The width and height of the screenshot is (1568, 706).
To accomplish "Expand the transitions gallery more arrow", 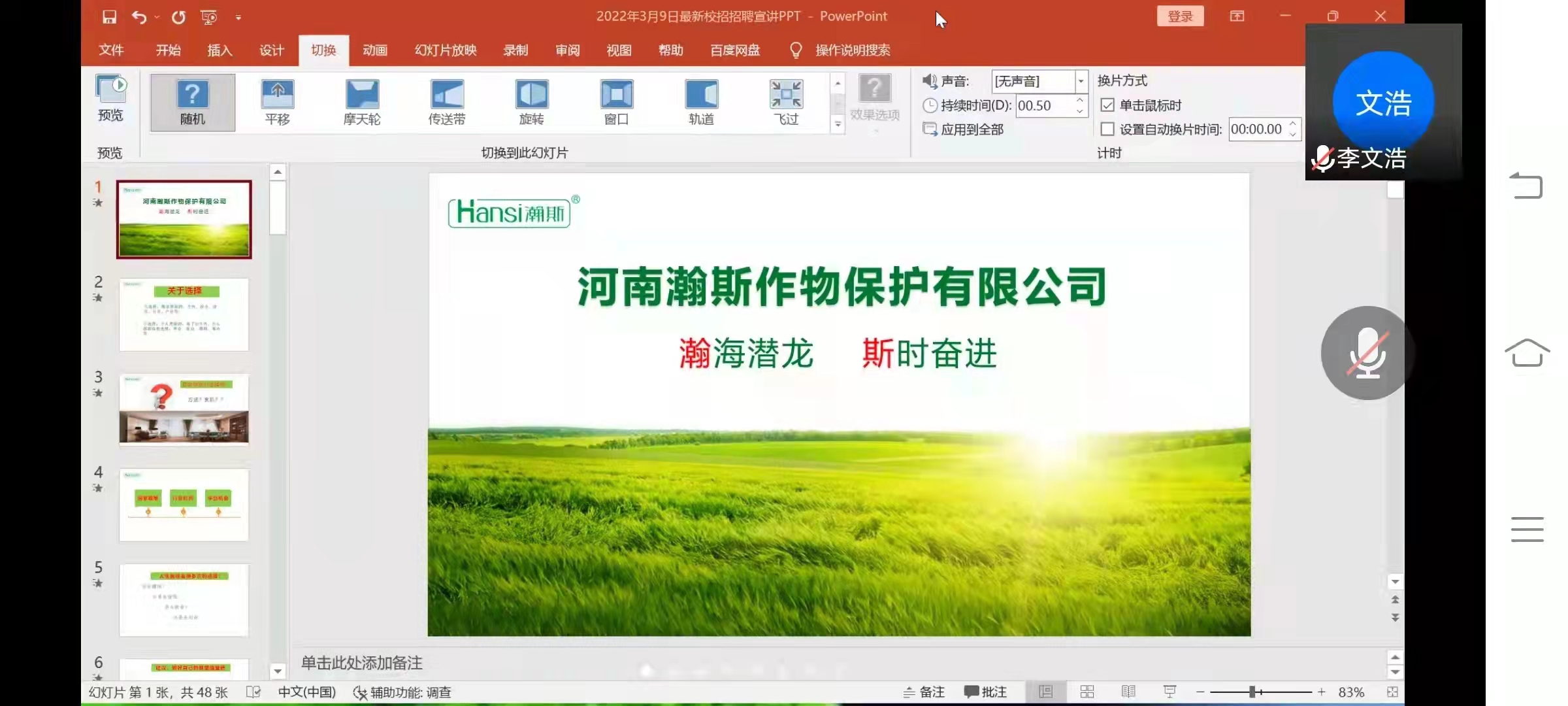I will point(838,124).
